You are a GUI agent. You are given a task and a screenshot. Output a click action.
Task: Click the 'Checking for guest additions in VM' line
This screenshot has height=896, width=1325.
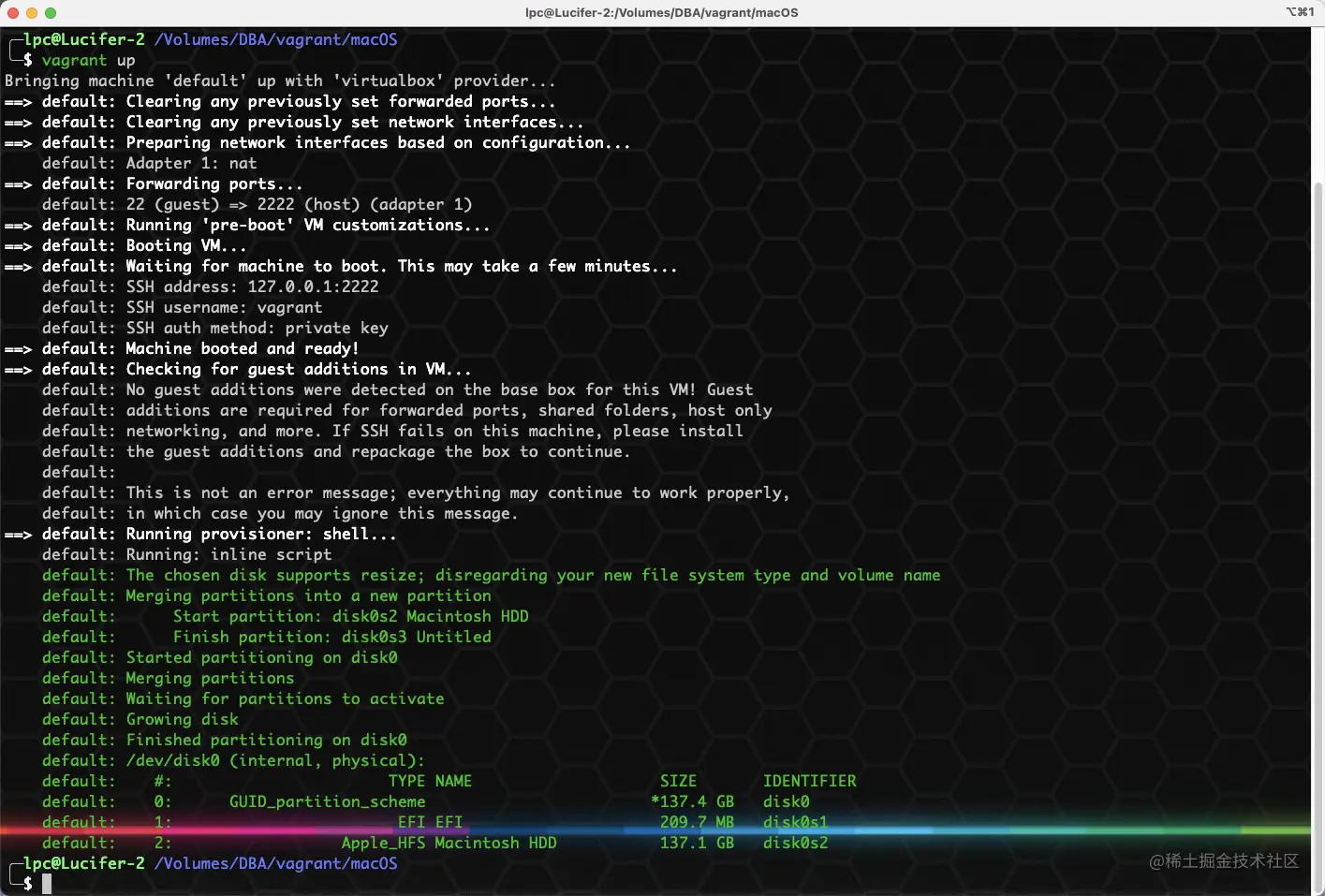pos(238,370)
